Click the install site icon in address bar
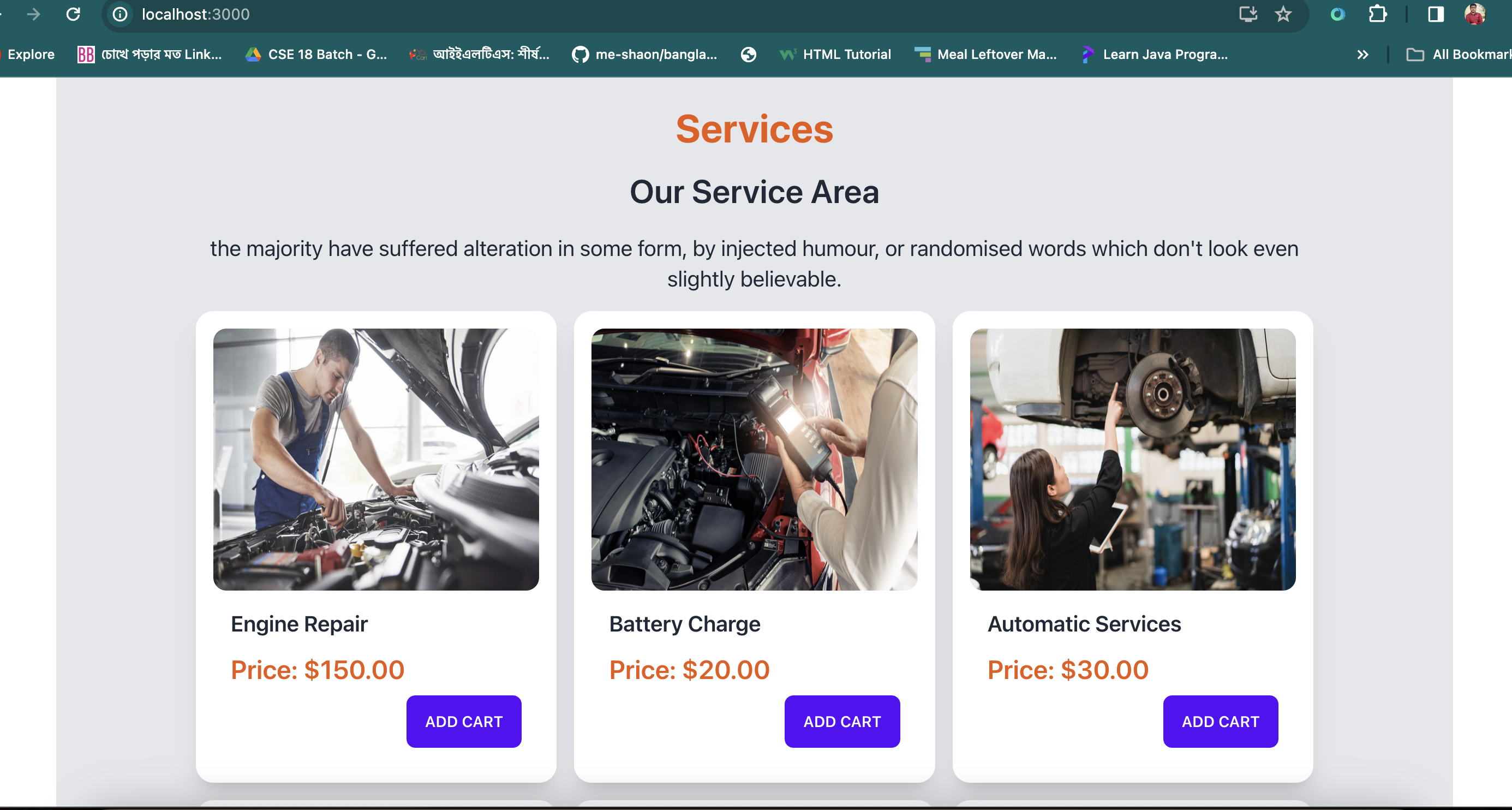The image size is (1512, 810). coord(1248,15)
